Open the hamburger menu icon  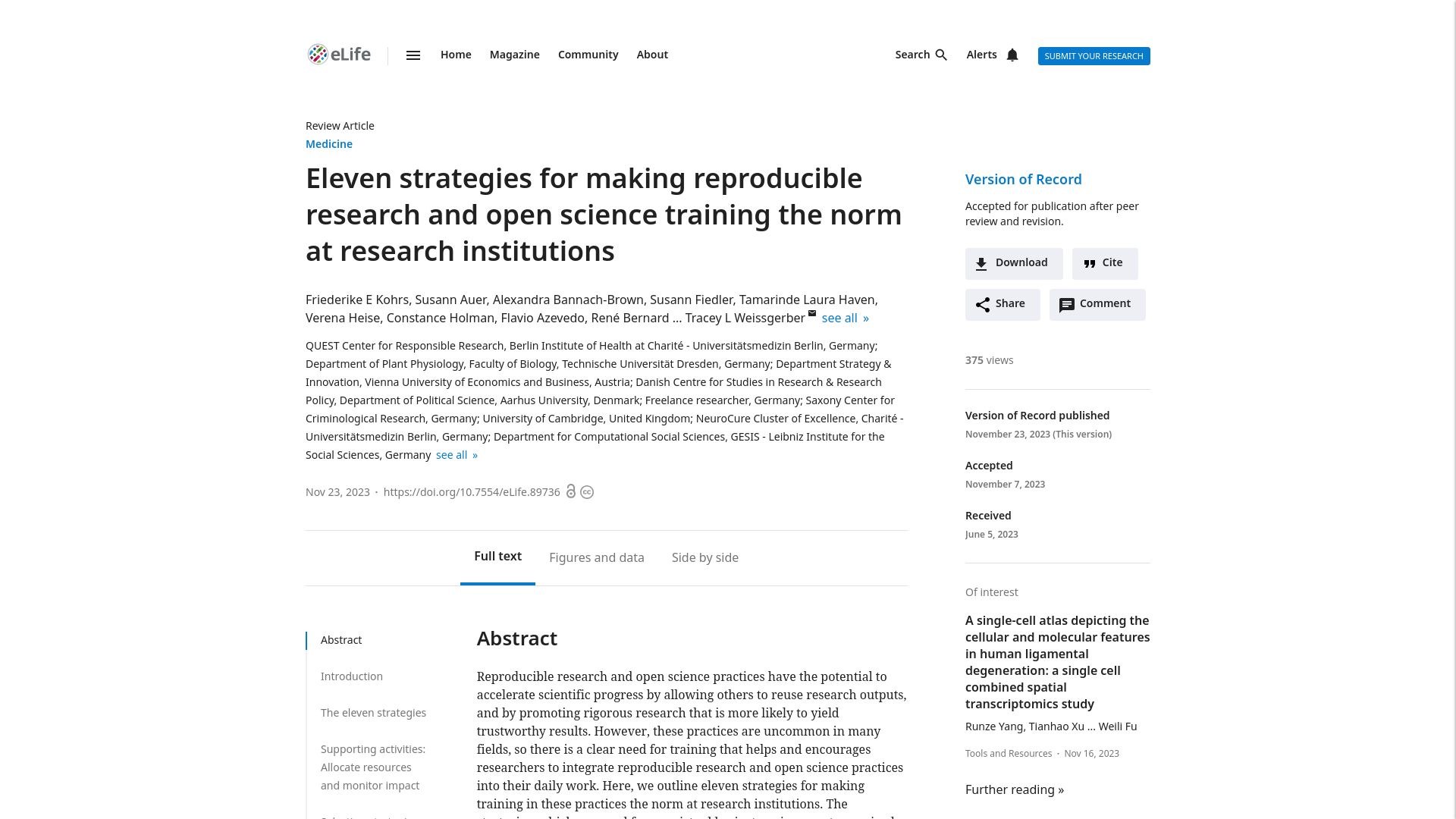(413, 55)
